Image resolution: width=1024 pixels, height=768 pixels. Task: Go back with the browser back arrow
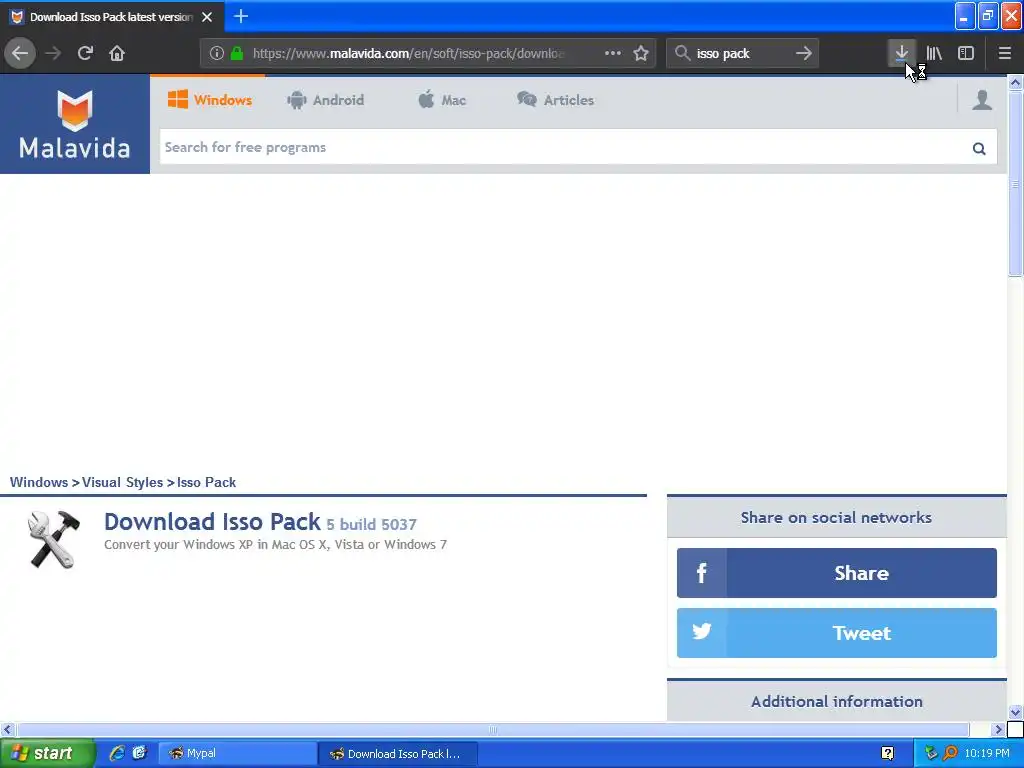[20, 53]
